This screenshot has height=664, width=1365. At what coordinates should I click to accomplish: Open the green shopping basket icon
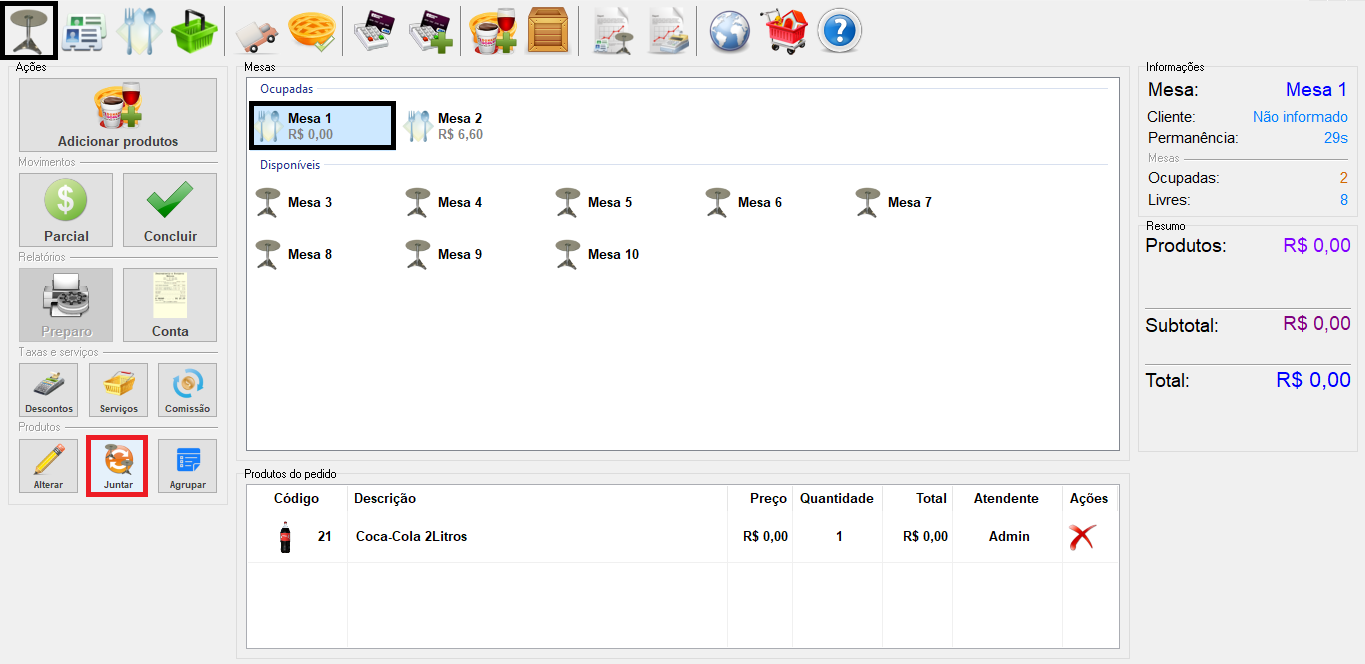pos(193,33)
